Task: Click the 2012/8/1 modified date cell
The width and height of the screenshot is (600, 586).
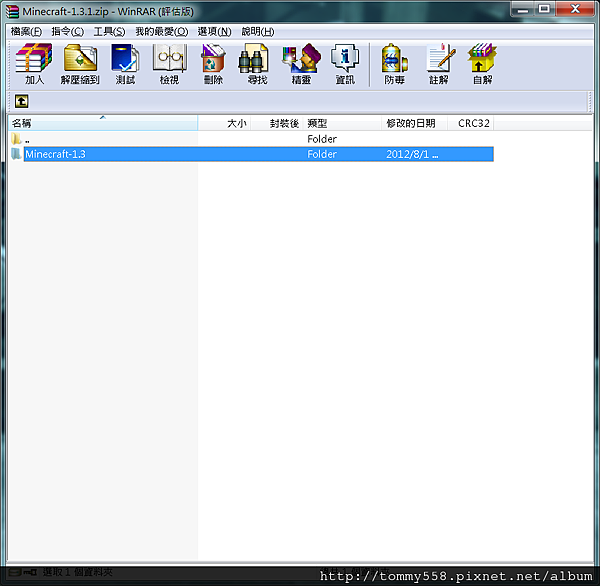Action: pyautogui.click(x=412, y=154)
